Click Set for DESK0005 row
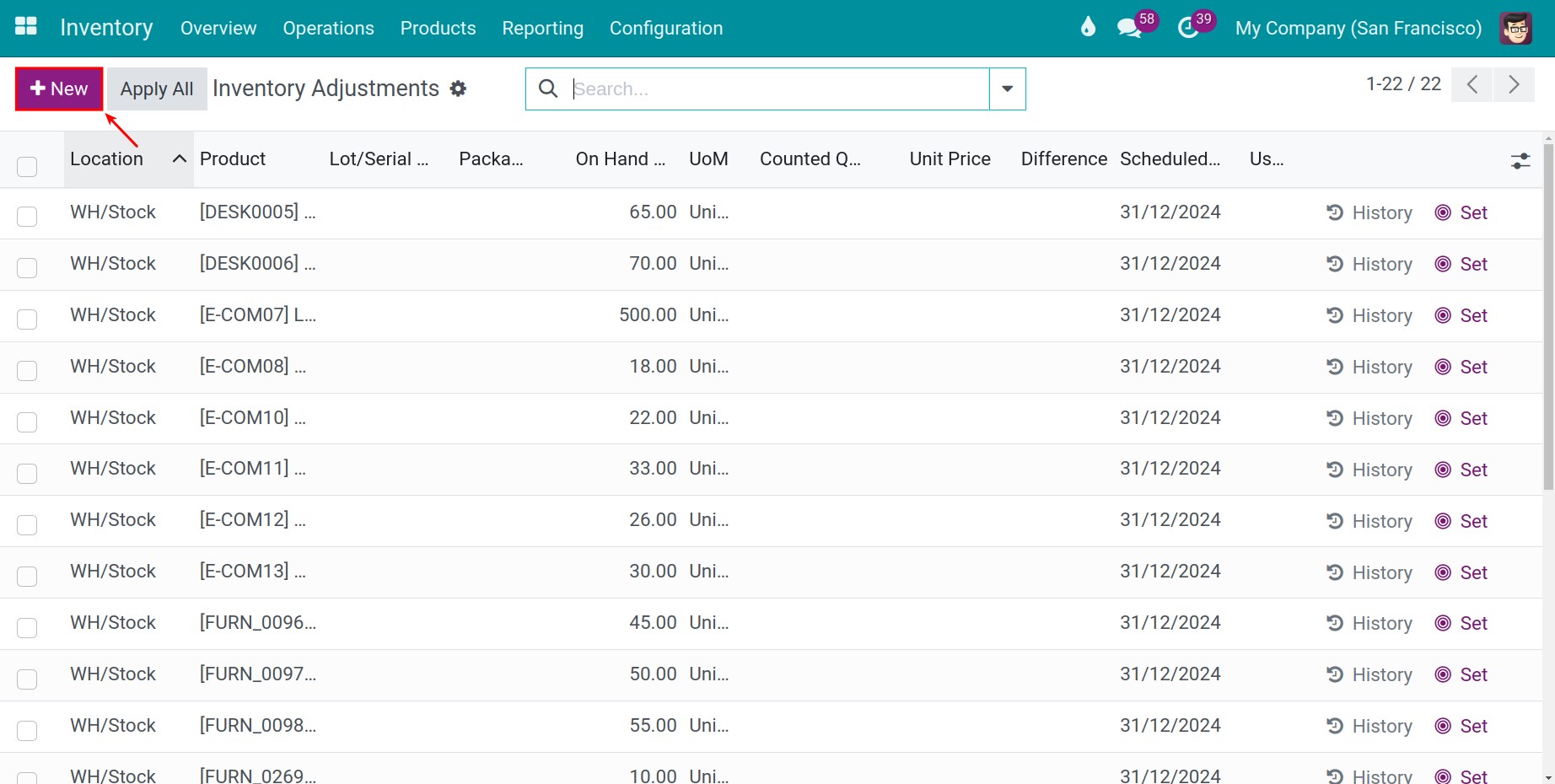 (1461, 212)
